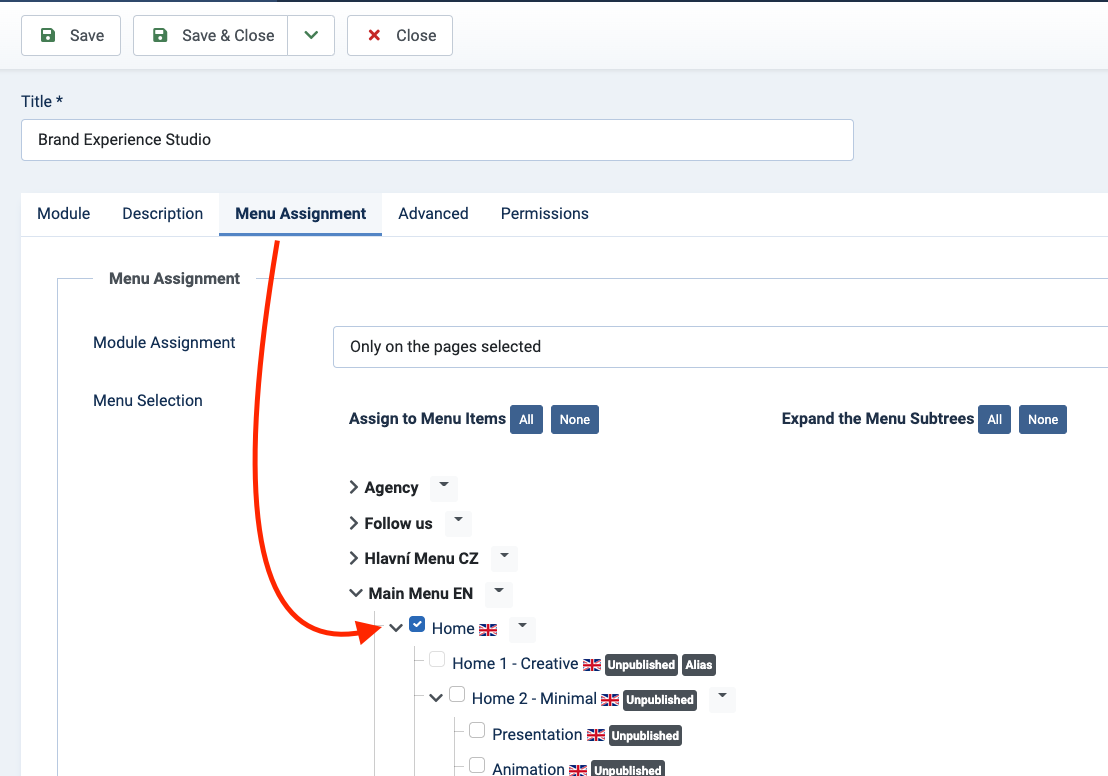Expand the Agency menu tree

pyautogui.click(x=354, y=487)
